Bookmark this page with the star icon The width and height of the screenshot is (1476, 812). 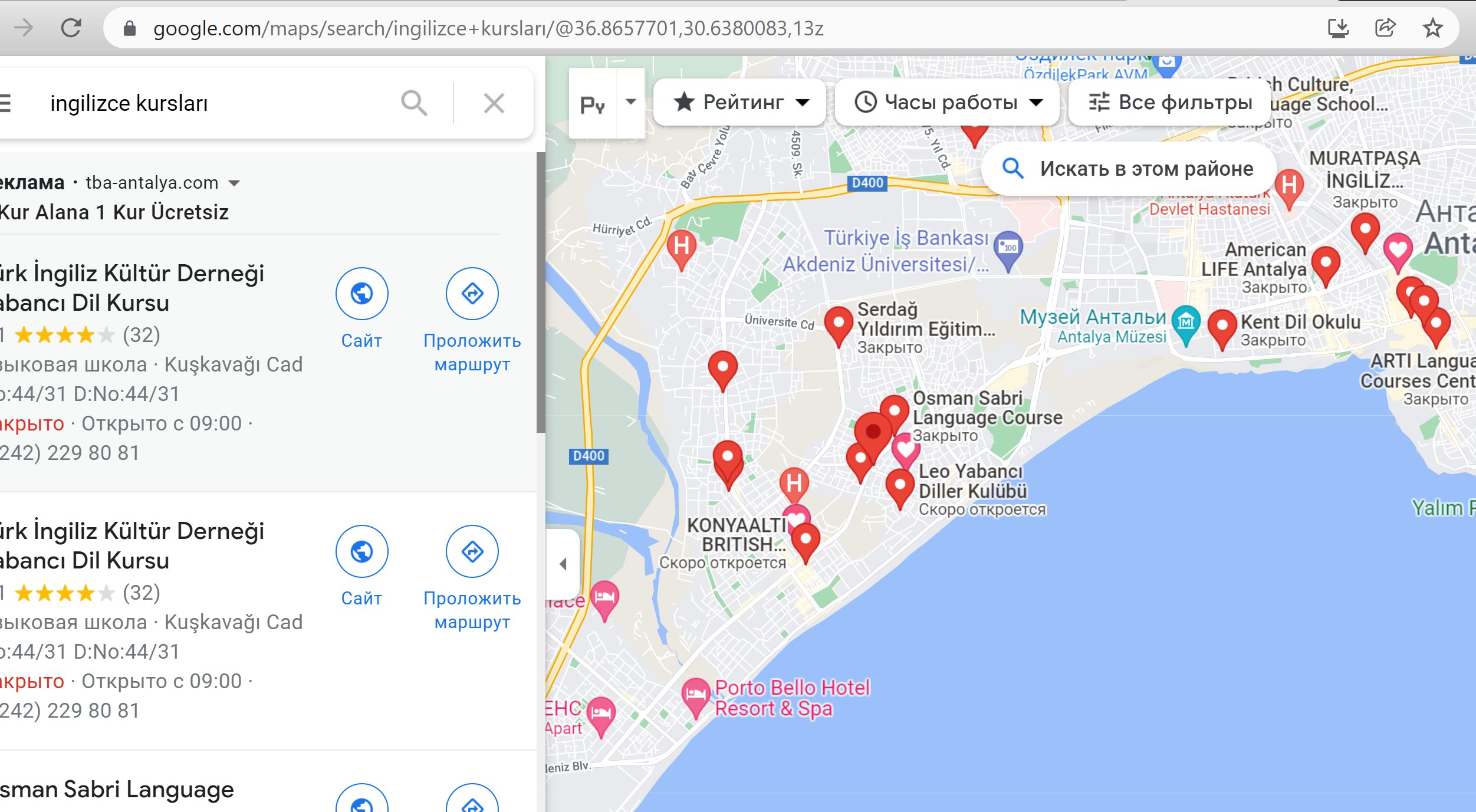1432,28
